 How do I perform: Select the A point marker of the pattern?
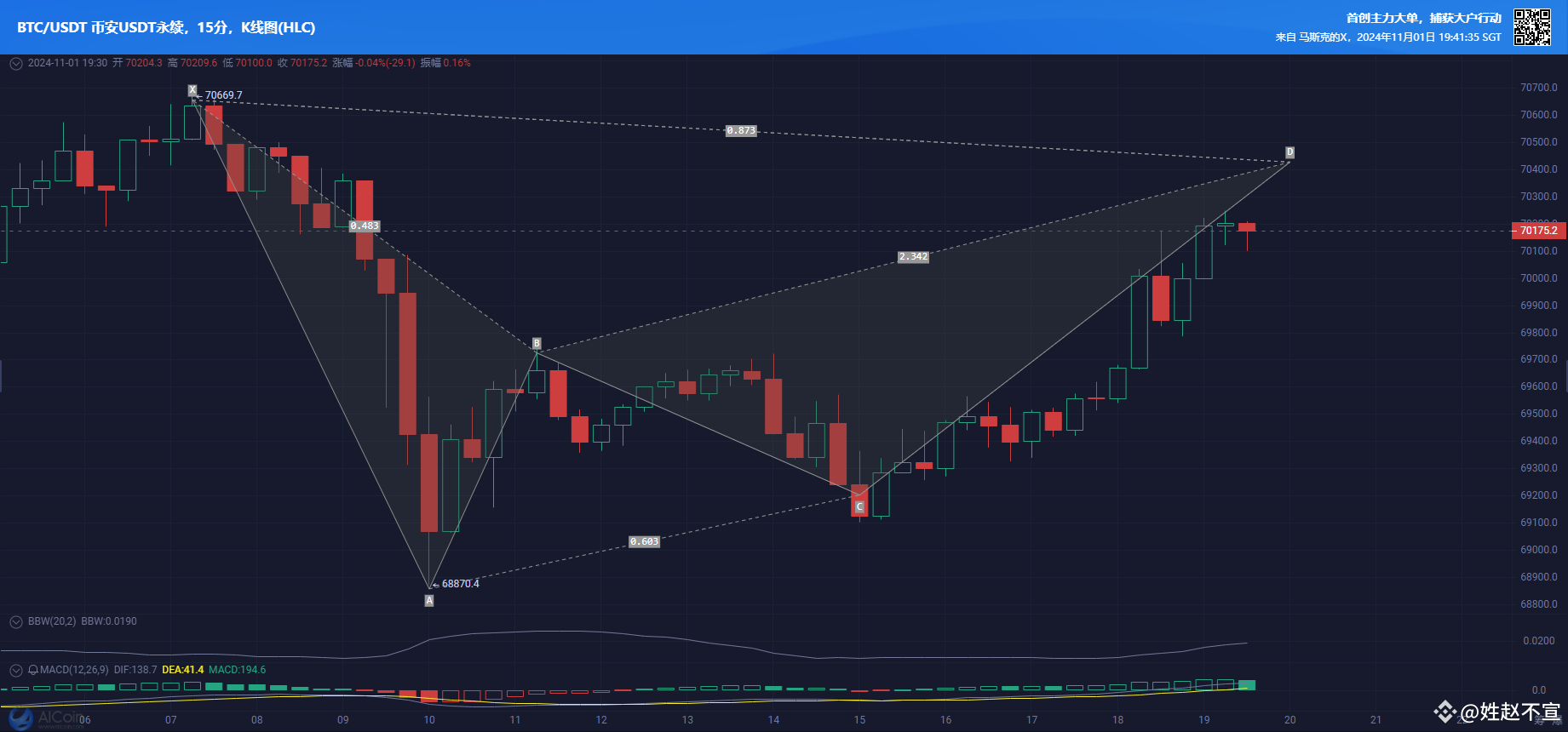[429, 600]
